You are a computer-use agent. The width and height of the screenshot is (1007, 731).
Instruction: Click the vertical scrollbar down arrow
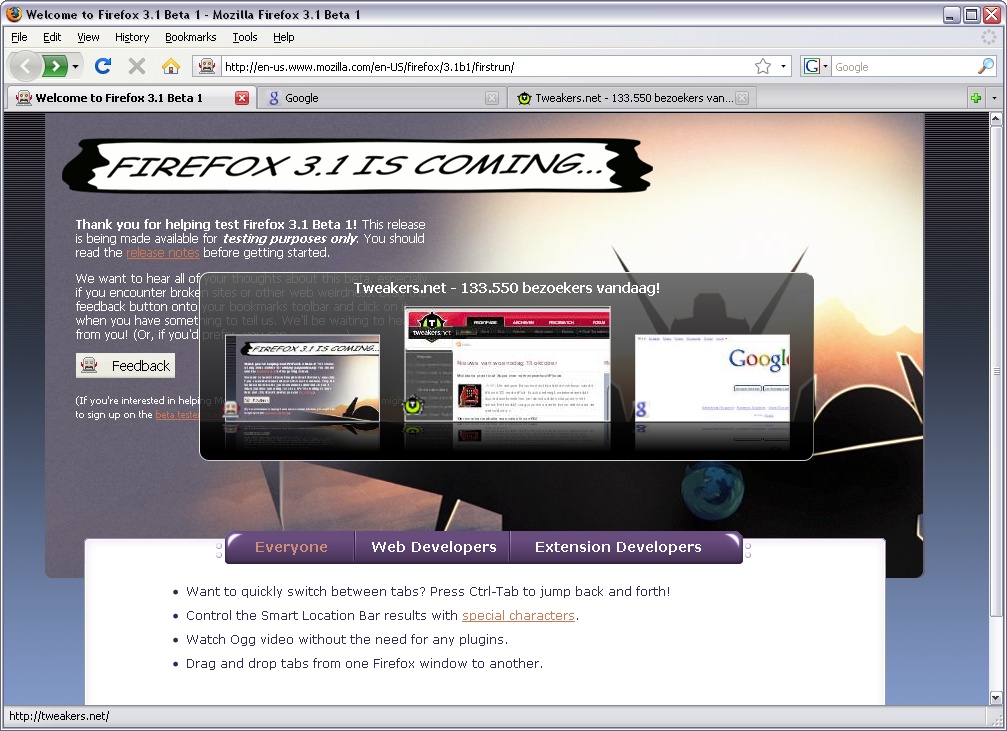coord(995,698)
